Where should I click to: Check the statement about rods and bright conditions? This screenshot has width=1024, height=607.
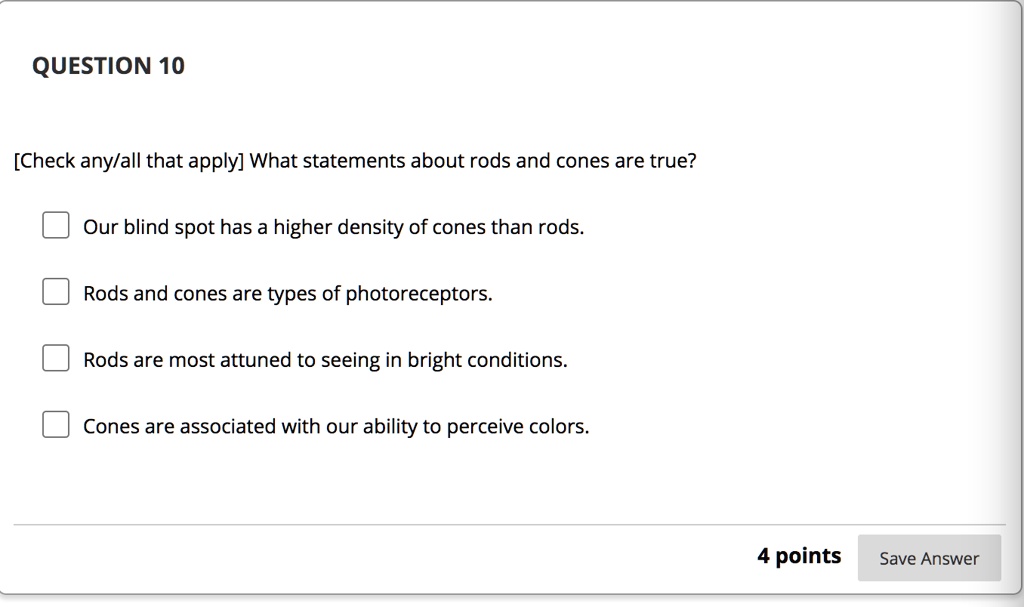(55, 357)
